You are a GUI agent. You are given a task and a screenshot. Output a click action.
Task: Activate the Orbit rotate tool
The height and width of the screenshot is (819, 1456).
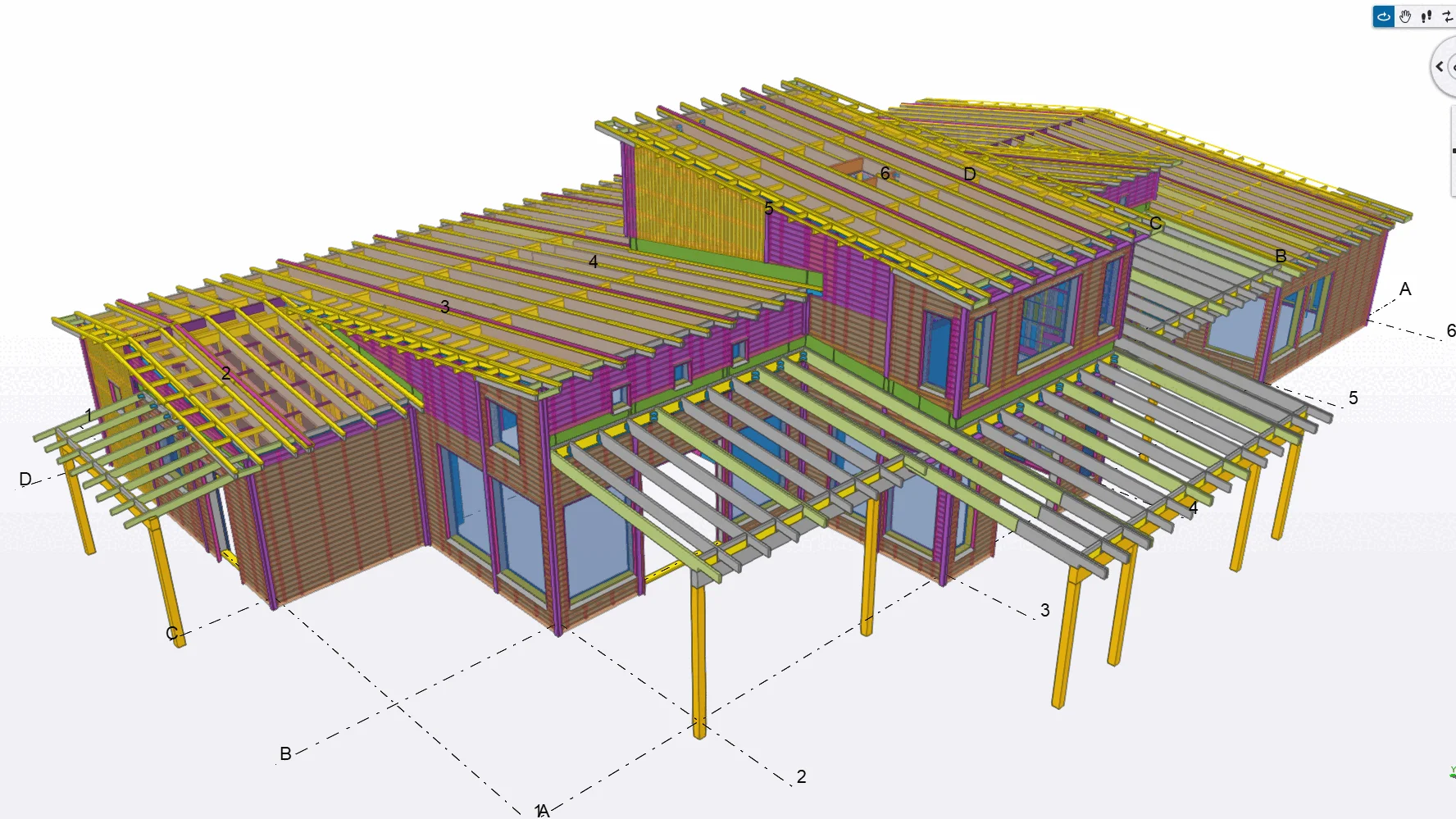[1384, 16]
